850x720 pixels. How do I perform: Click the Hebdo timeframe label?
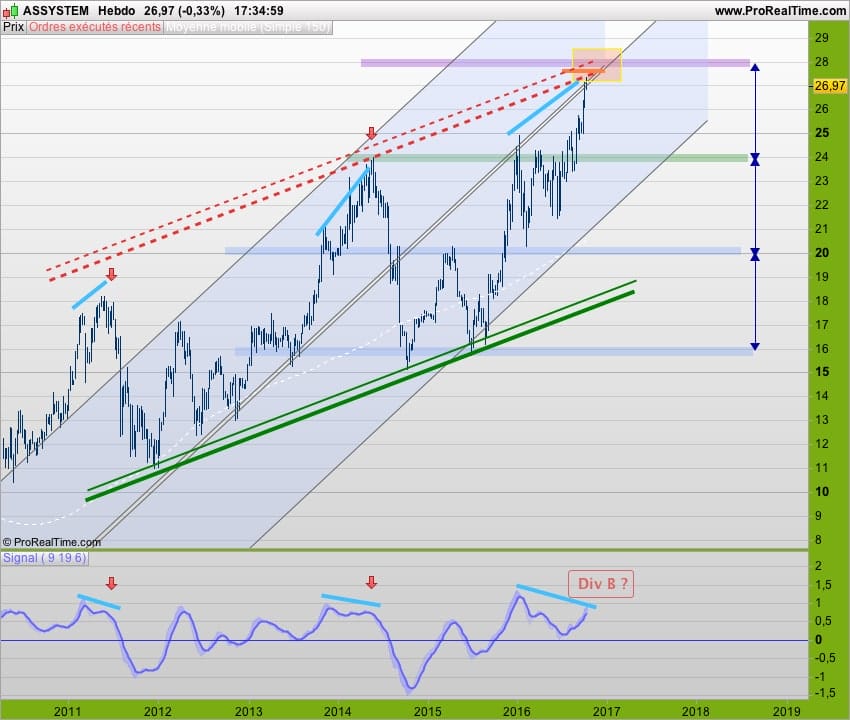click(x=117, y=11)
